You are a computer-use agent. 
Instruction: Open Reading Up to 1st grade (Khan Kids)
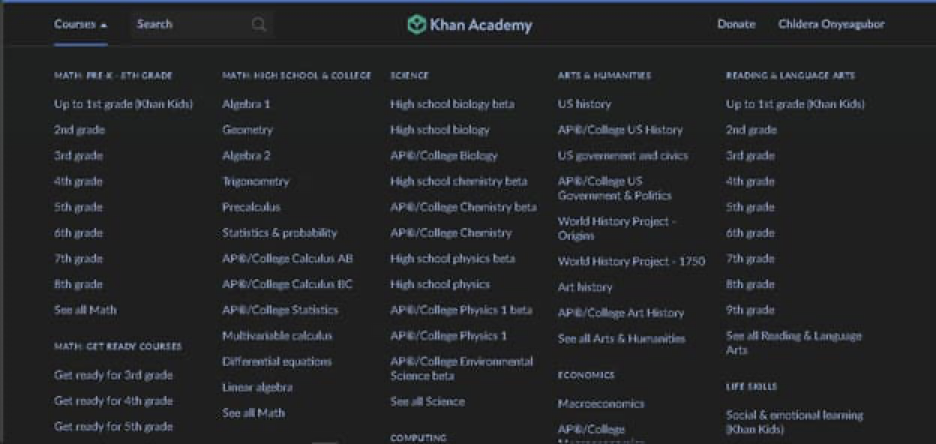click(x=795, y=104)
